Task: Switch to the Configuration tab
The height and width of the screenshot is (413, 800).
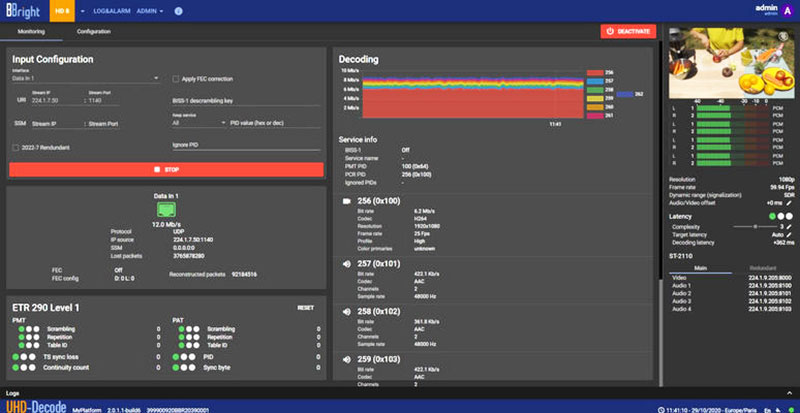Action: click(94, 32)
